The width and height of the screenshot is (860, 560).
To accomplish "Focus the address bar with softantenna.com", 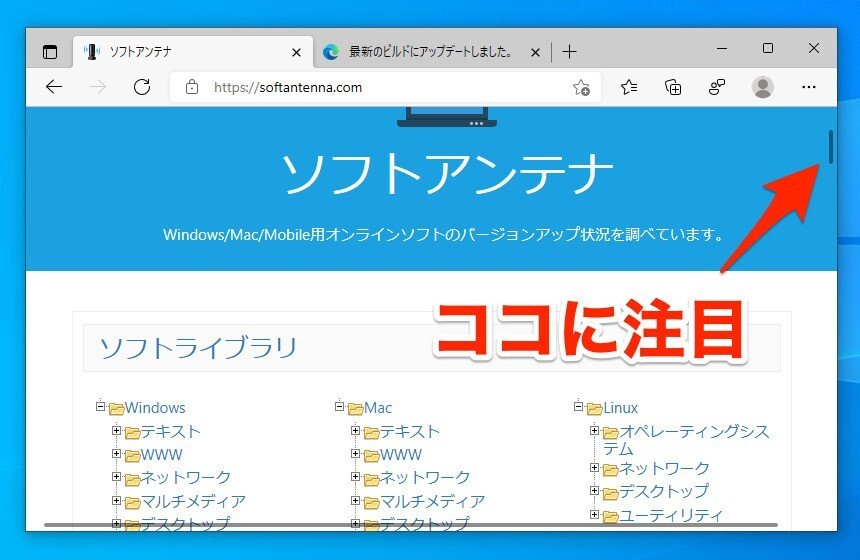I will pyautogui.click(x=384, y=87).
